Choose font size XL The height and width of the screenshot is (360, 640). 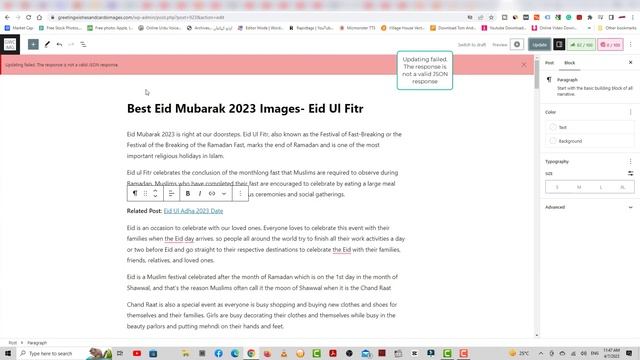point(623,187)
